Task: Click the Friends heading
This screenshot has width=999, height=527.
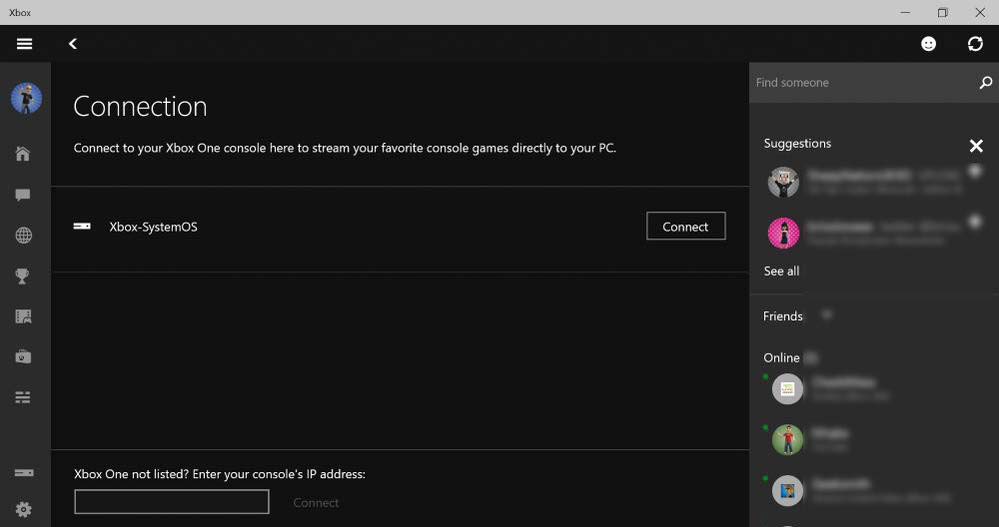Action: point(782,316)
